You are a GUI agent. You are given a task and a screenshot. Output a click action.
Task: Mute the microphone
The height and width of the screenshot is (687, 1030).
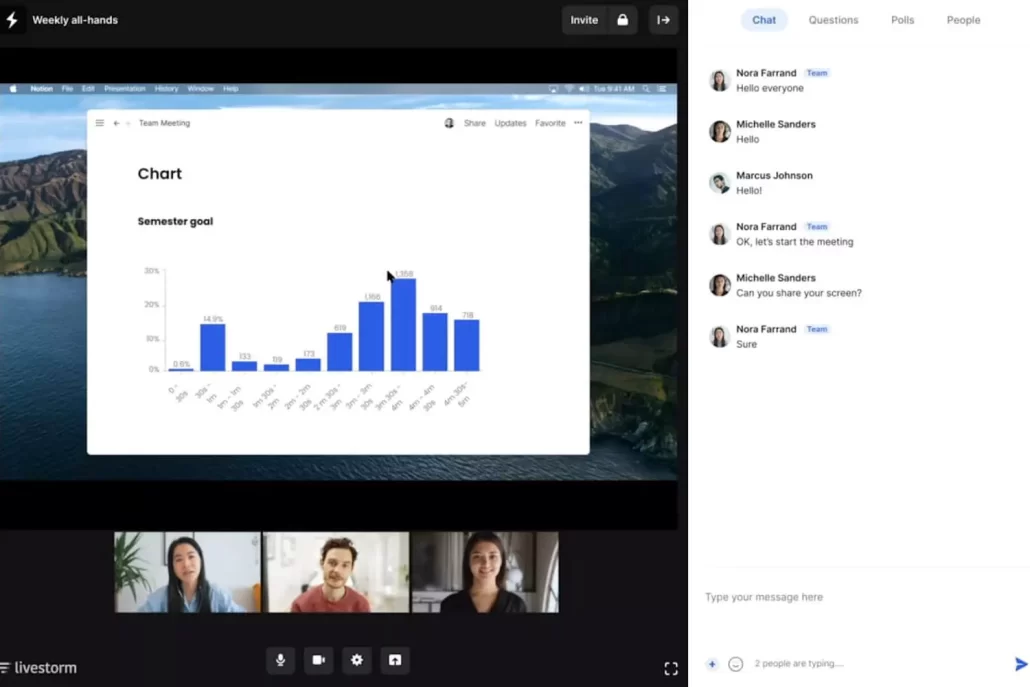(280, 660)
